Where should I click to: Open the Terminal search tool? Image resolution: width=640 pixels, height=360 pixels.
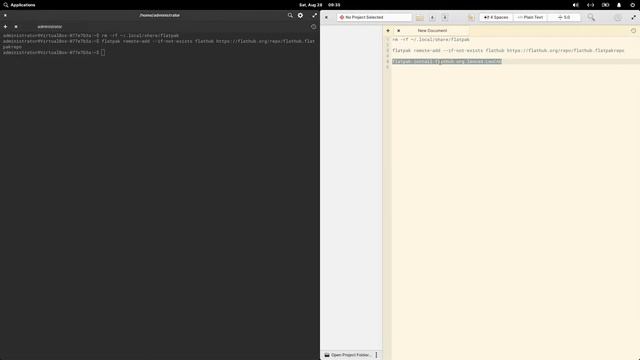(x=290, y=16)
